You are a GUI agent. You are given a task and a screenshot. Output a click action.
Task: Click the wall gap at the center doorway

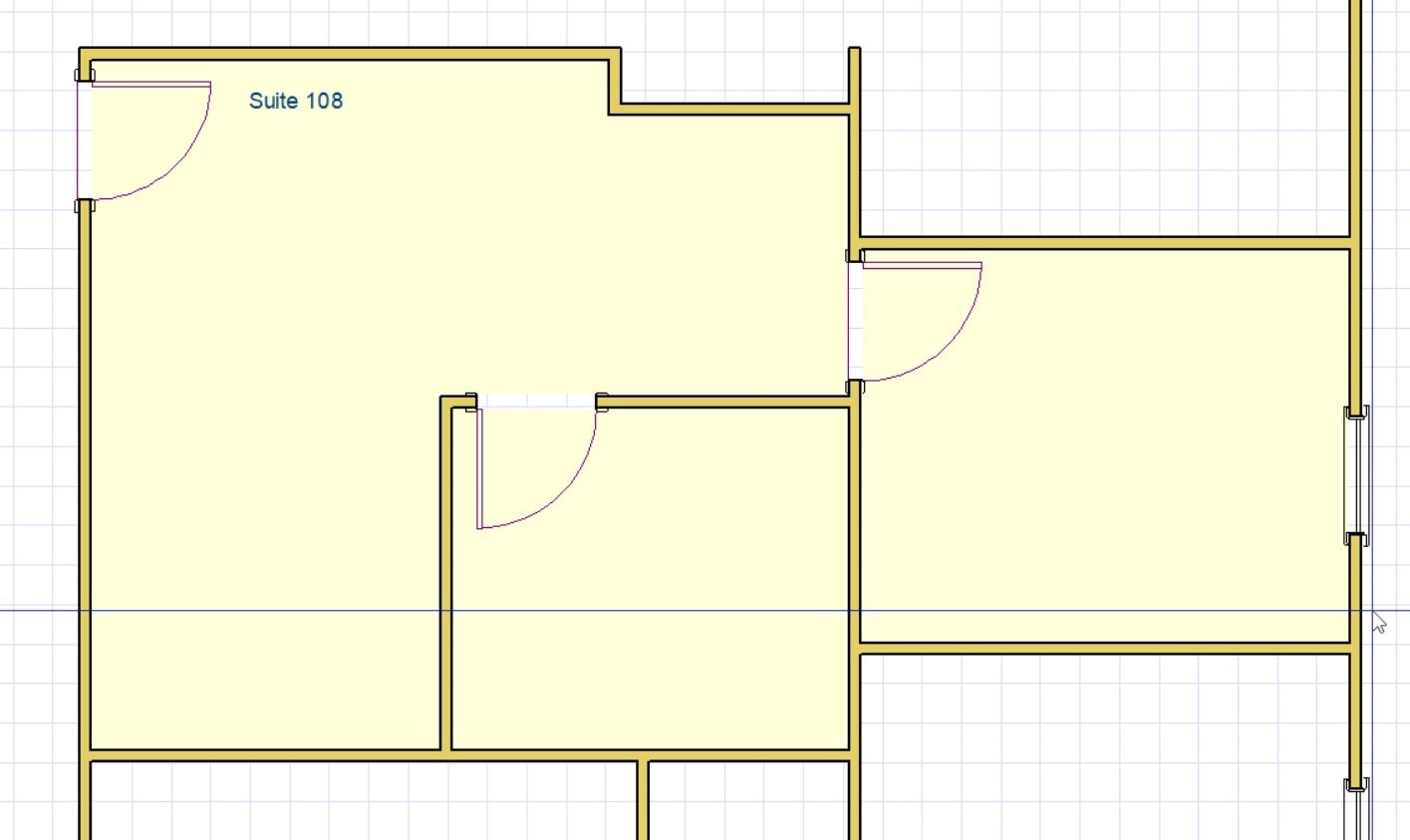click(538, 399)
